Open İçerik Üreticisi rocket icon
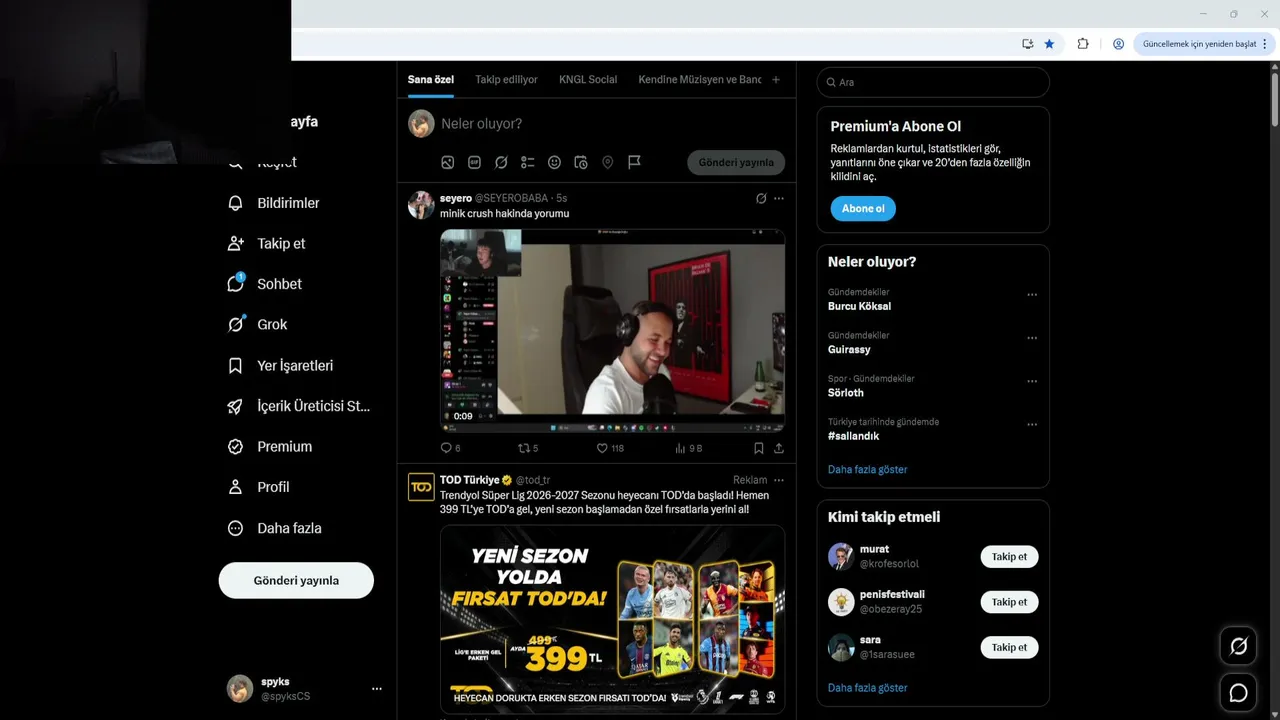The width and height of the screenshot is (1280, 720). (235, 406)
